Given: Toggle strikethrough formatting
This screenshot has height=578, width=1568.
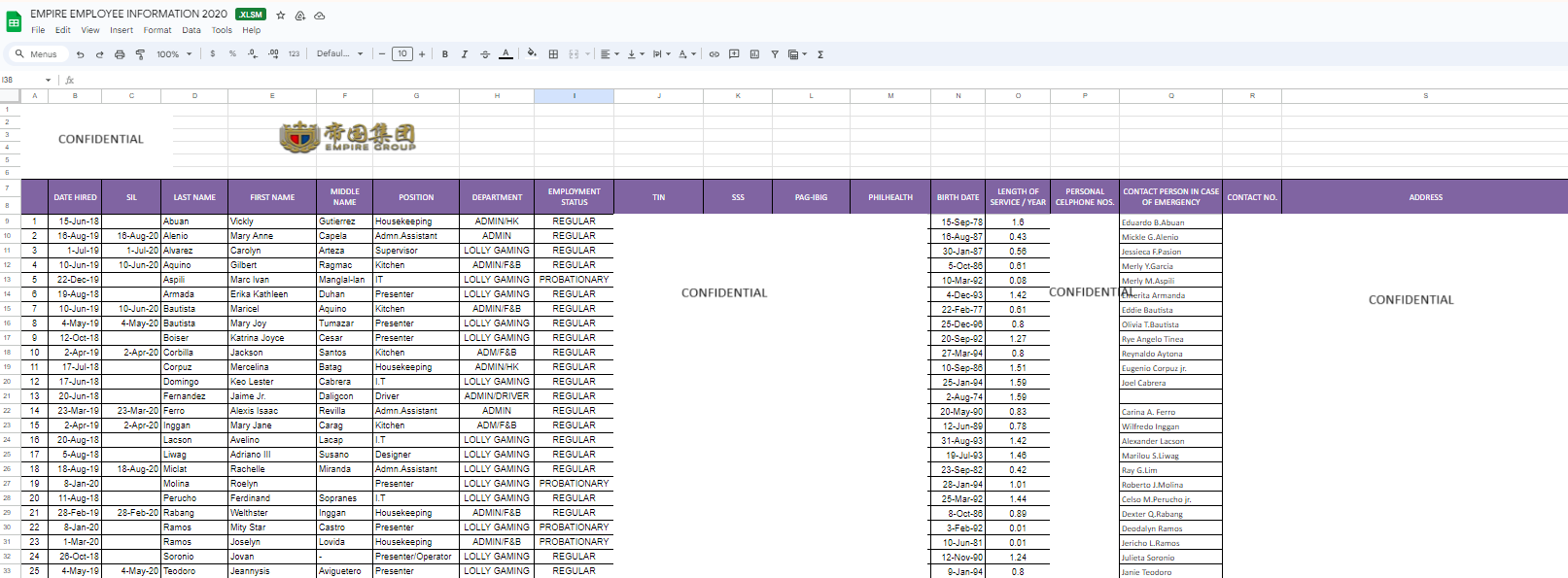Looking at the screenshot, I should (x=485, y=54).
